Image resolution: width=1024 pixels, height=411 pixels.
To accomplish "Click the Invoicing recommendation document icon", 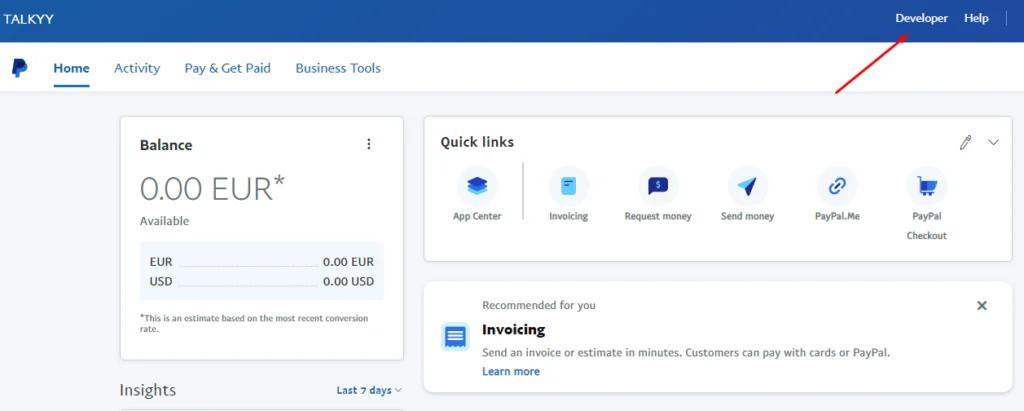I will click(455, 337).
